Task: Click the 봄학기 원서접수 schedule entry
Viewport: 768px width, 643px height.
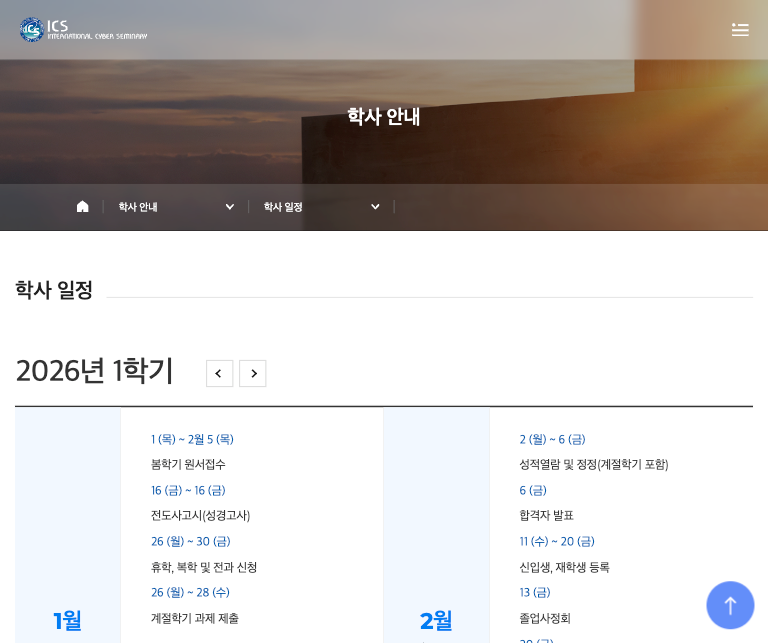Action: [x=188, y=465]
